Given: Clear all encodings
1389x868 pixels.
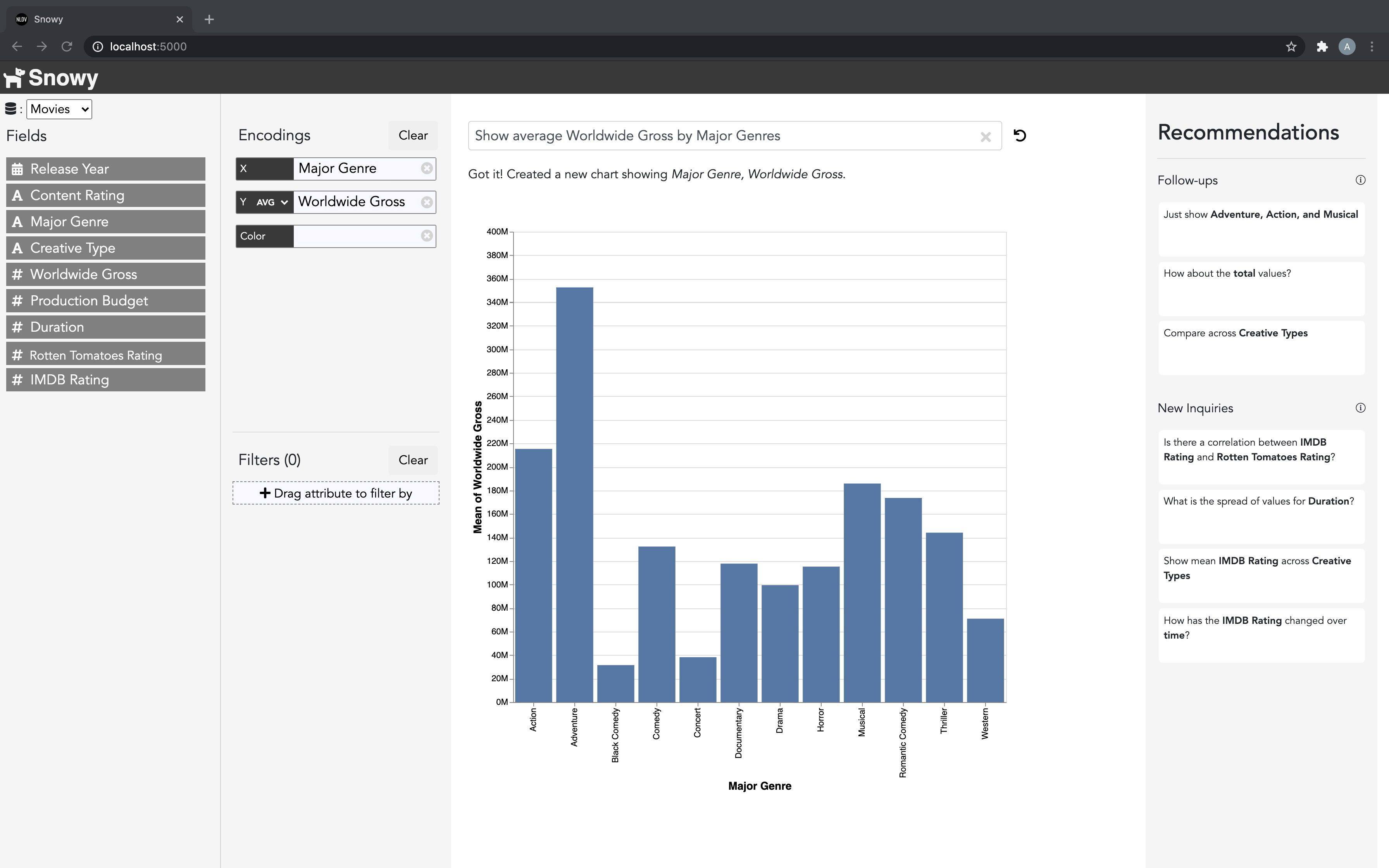Looking at the screenshot, I should pos(413,136).
